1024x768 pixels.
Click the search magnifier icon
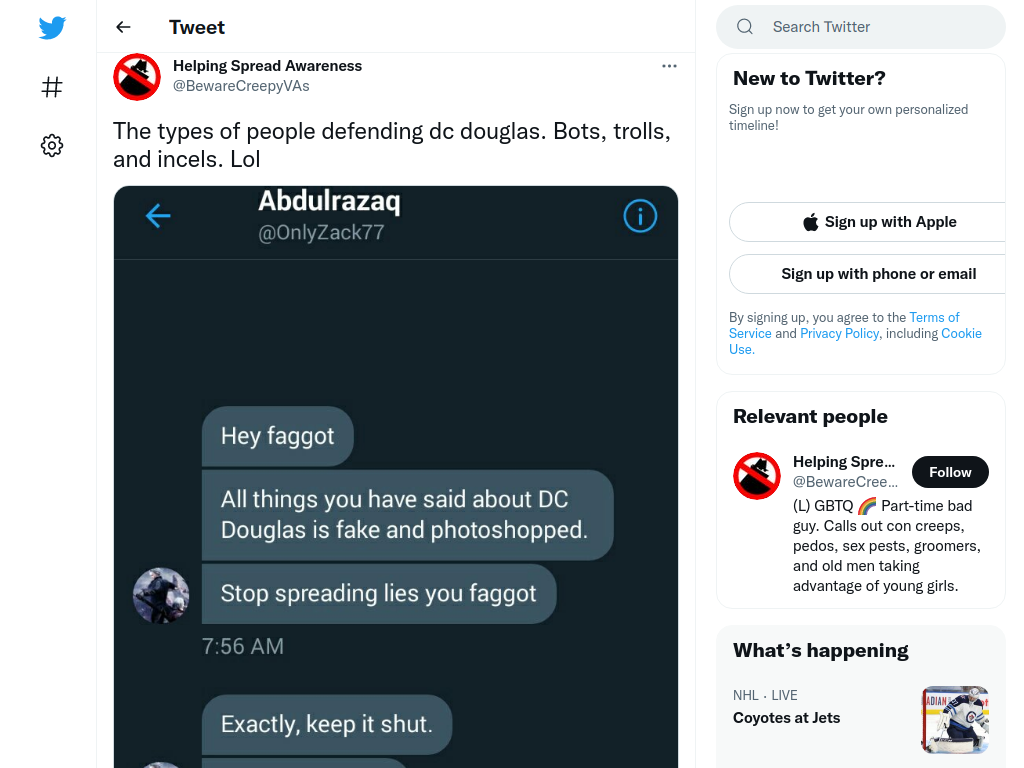pos(745,27)
